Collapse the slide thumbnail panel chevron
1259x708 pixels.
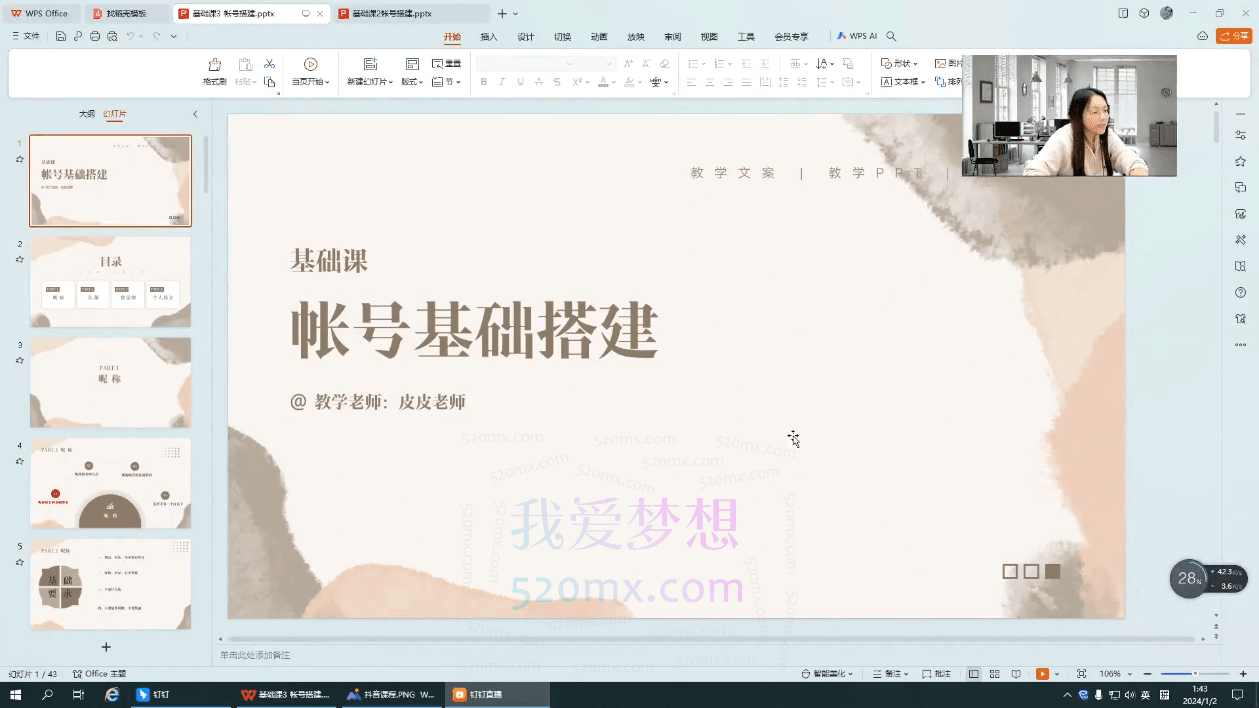pyautogui.click(x=195, y=114)
